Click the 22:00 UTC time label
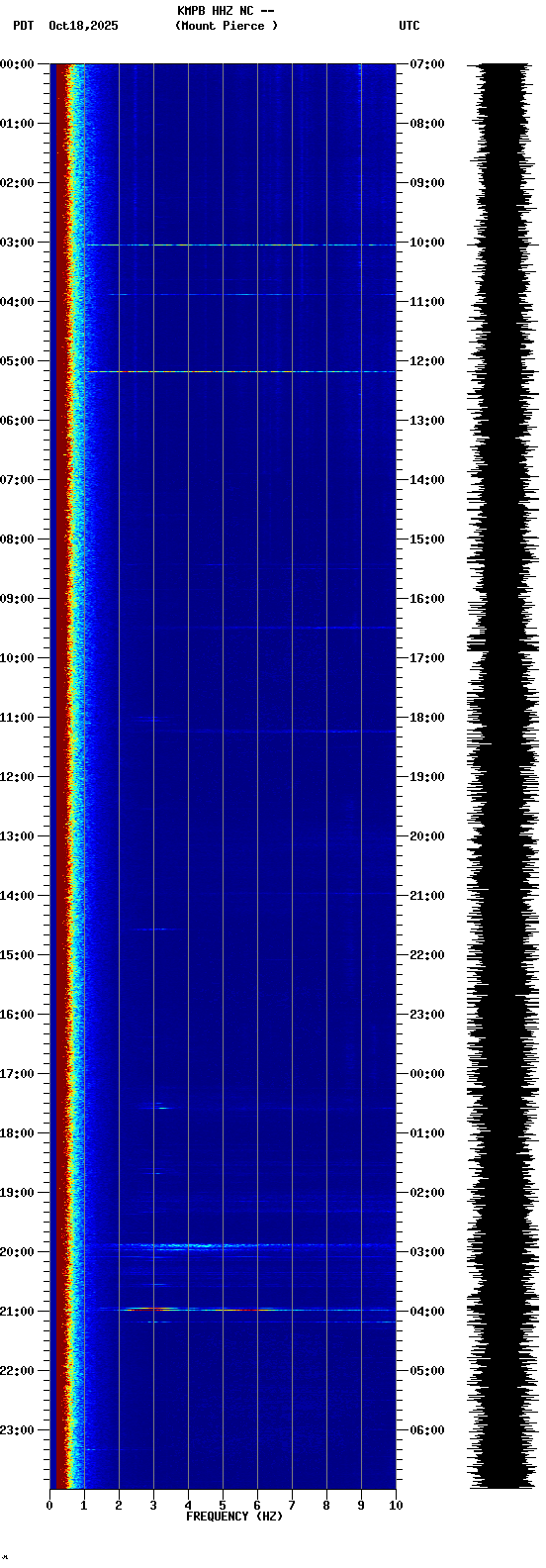This screenshot has height=1568, width=546. 427,955
